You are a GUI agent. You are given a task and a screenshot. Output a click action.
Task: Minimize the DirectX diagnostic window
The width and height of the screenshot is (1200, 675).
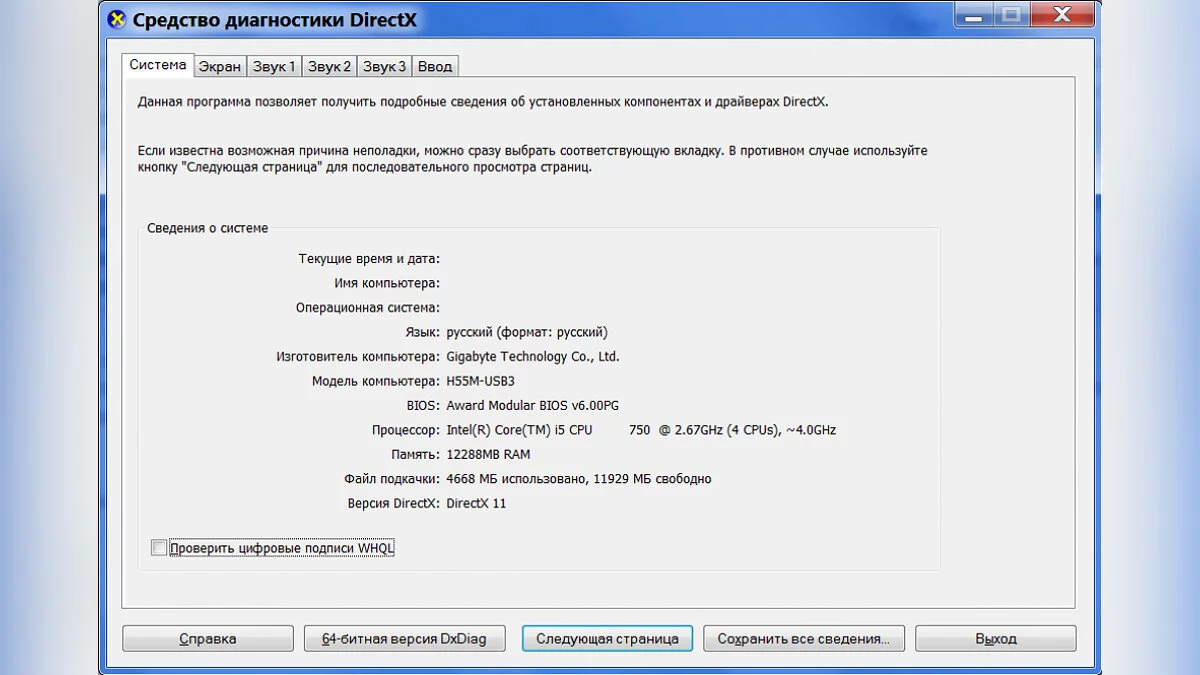[x=973, y=14]
